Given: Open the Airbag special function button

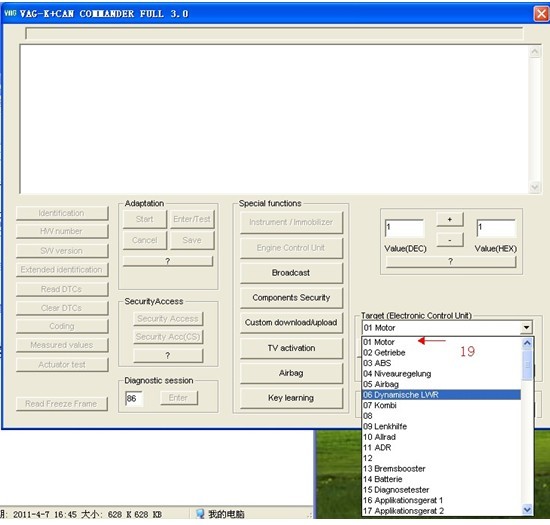Looking at the screenshot, I should 291,373.
